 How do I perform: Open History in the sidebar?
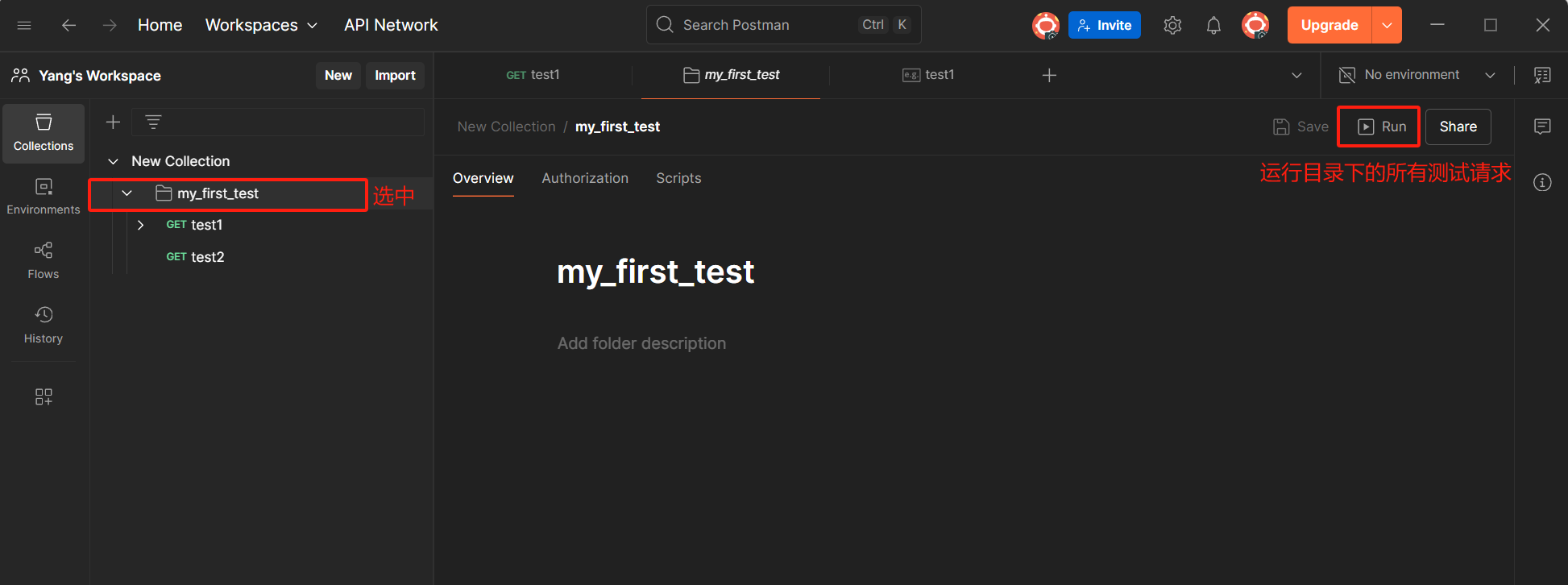44,326
